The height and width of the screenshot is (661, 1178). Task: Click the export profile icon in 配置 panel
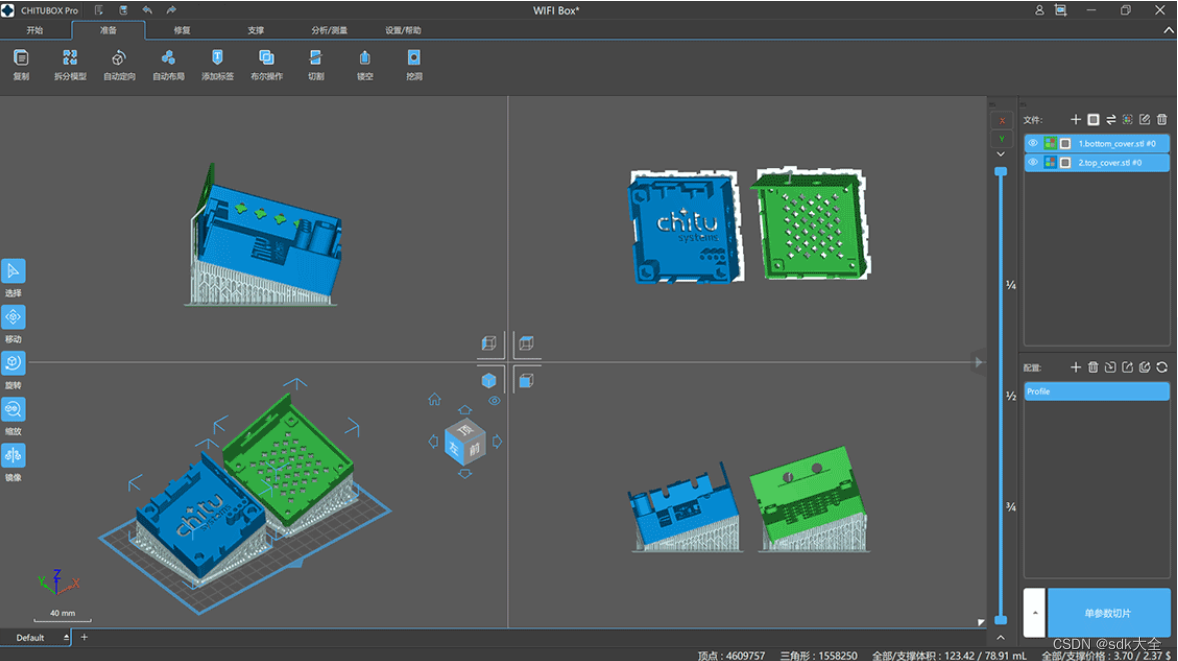click(x=1128, y=367)
